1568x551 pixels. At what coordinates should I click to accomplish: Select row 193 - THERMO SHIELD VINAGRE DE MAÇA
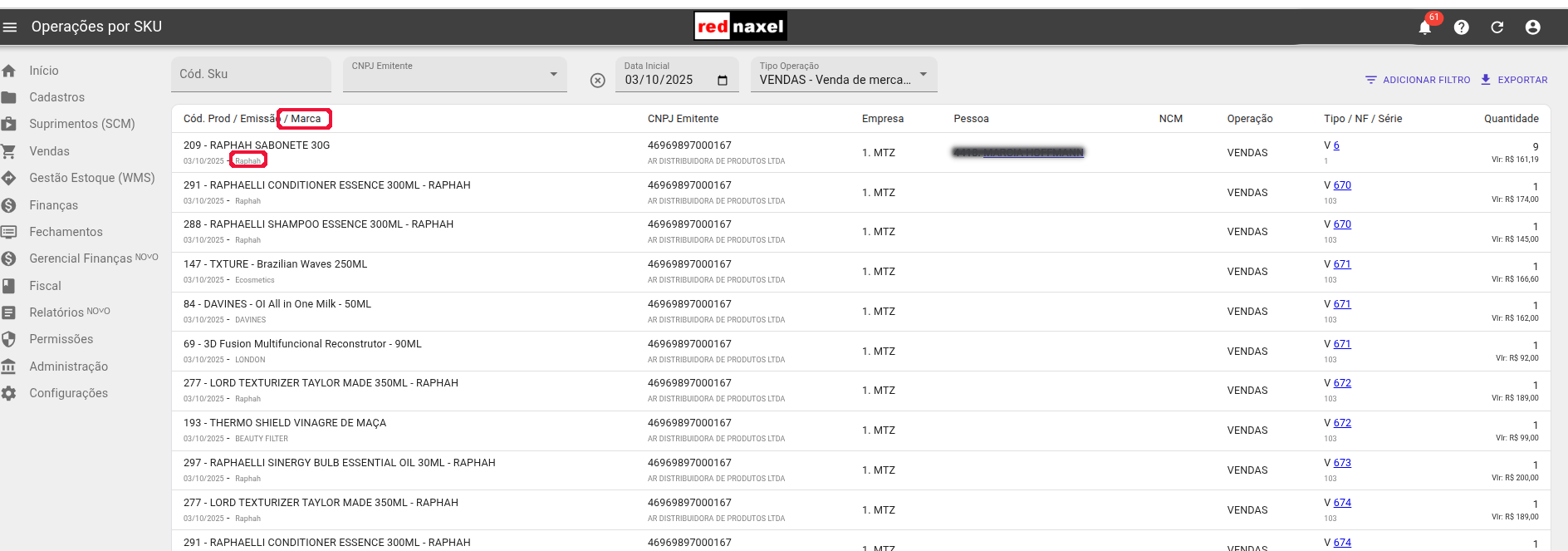pos(861,430)
